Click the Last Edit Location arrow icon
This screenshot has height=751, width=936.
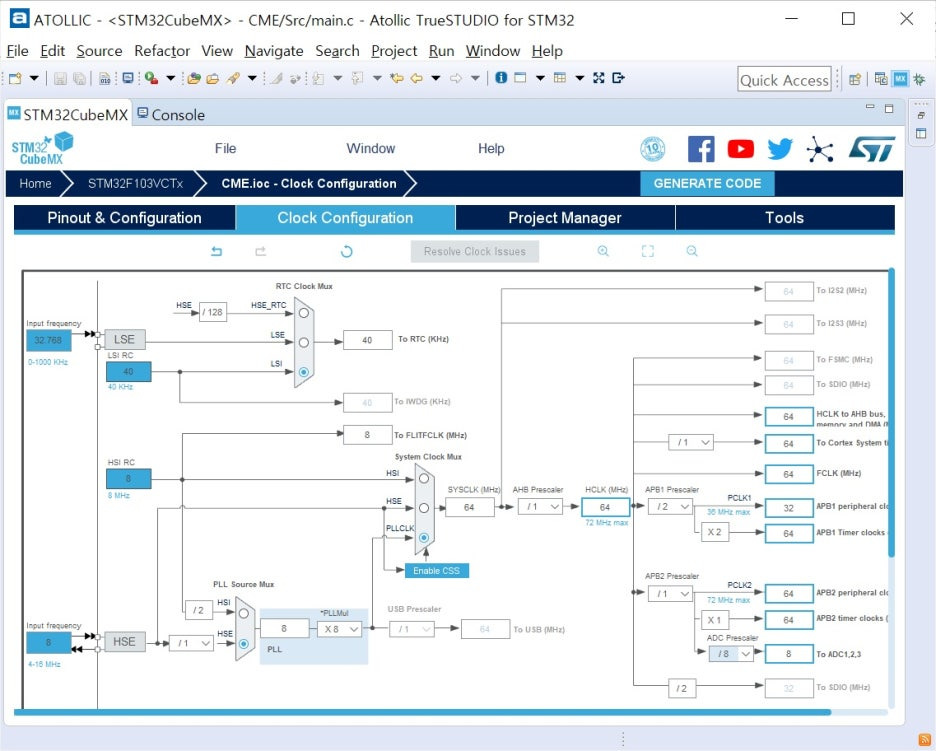[x=396, y=78]
